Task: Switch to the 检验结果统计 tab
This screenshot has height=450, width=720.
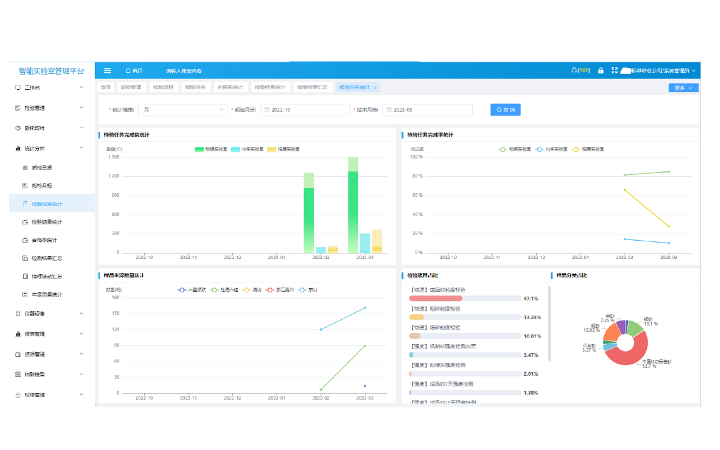Action: [270, 87]
